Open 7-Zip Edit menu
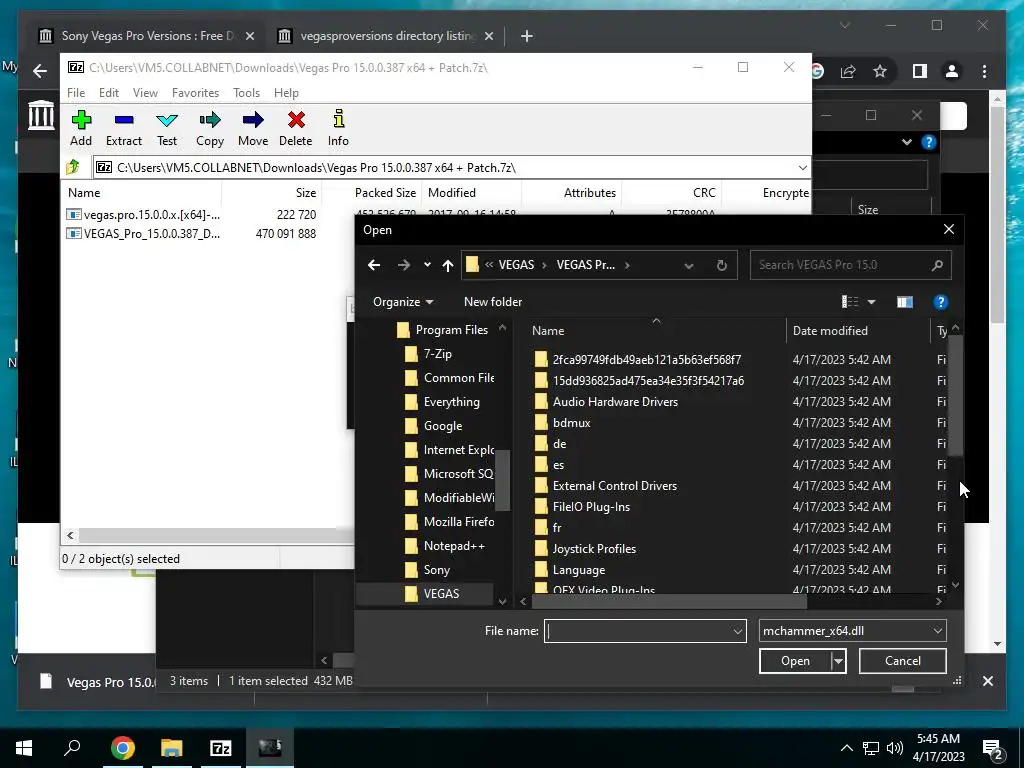The height and width of the screenshot is (768, 1024). (x=109, y=93)
